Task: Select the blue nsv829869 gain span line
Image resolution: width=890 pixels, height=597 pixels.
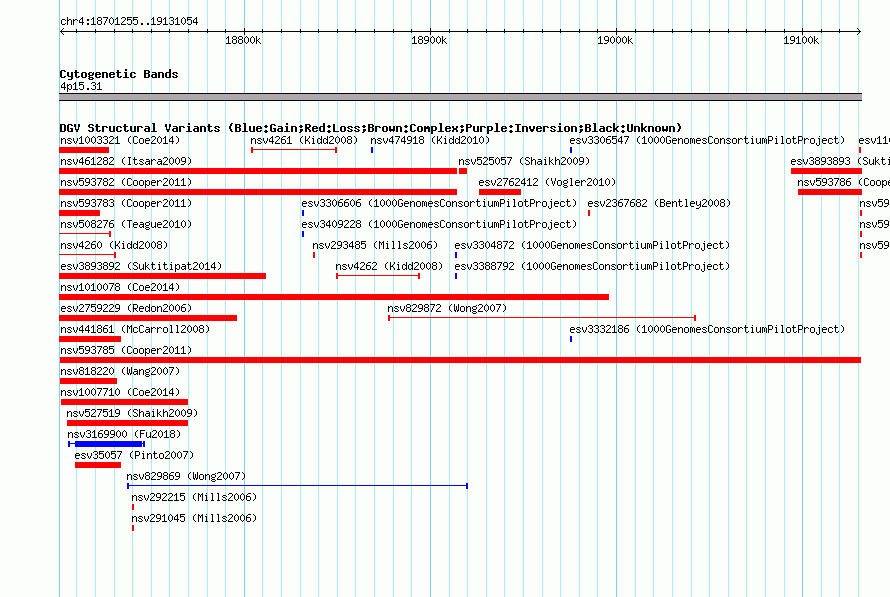Action: point(297,486)
